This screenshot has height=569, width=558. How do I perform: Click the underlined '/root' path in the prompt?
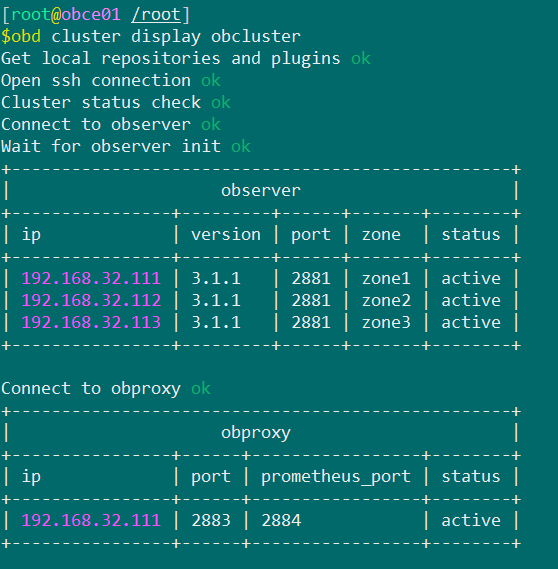(x=156, y=15)
